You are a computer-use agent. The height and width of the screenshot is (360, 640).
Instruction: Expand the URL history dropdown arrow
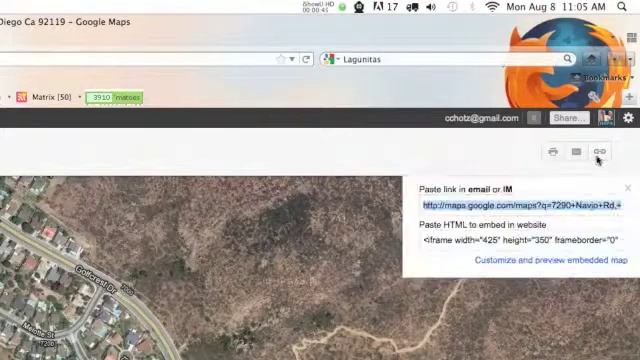[x=292, y=59]
